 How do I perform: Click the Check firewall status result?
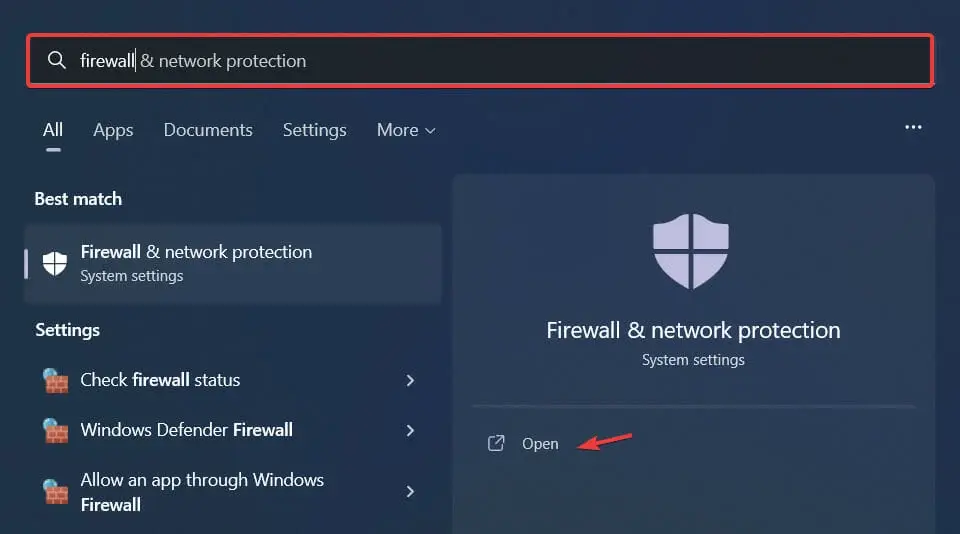pyautogui.click(x=160, y=380)
